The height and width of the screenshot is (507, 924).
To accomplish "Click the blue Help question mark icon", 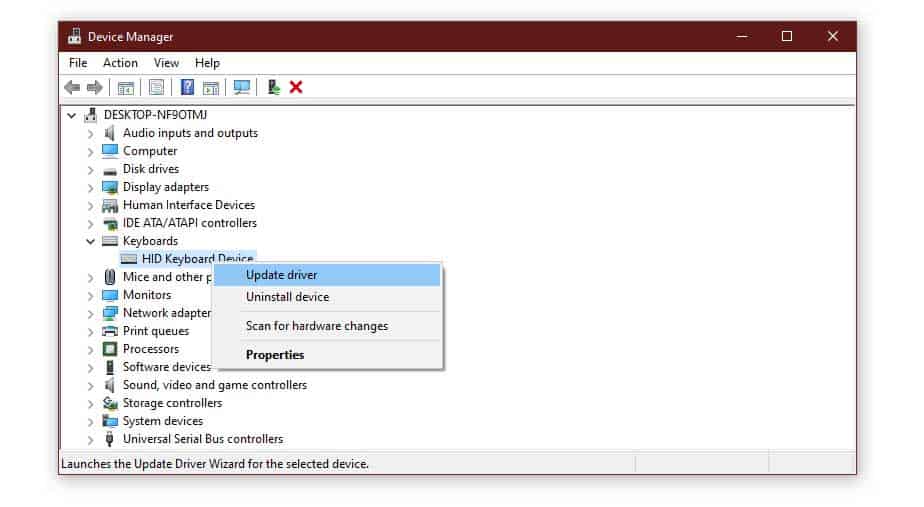I will (x=187, y=87).
